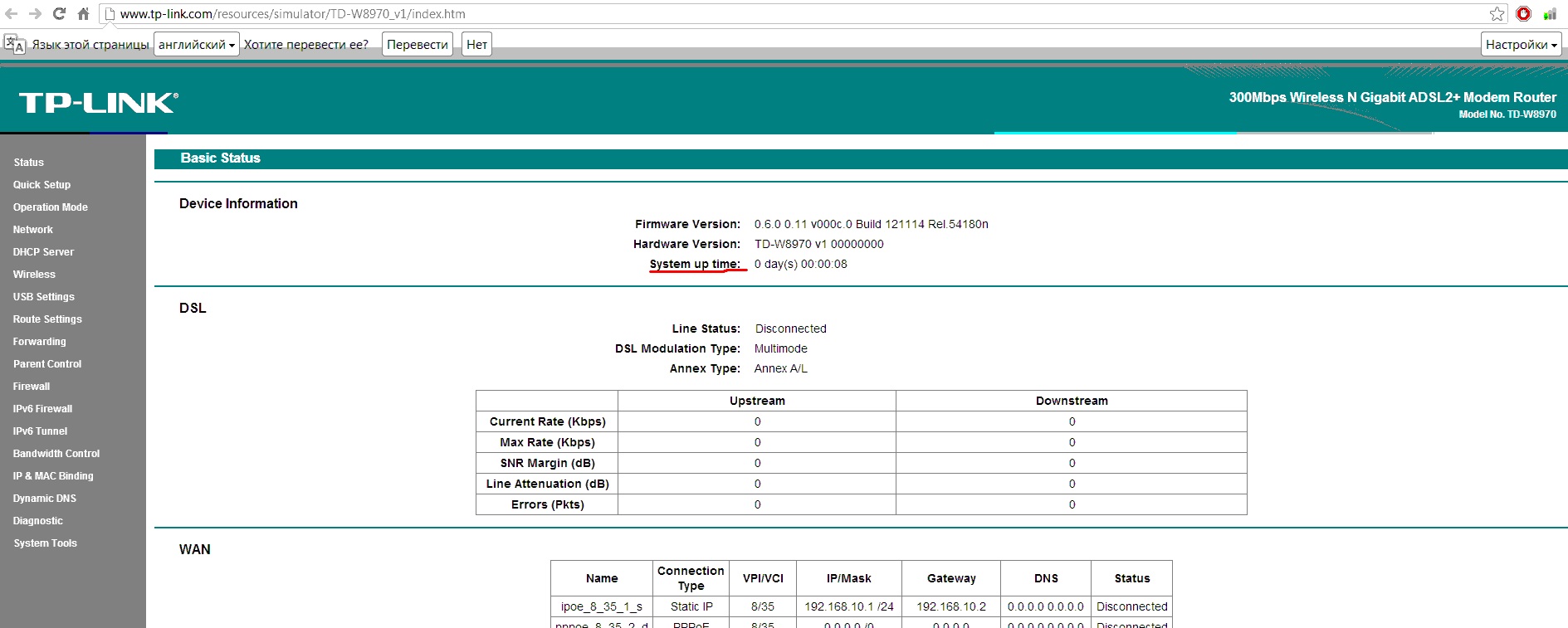
Task: Open the Diagnostic menu item
Action: pos(37,521)
